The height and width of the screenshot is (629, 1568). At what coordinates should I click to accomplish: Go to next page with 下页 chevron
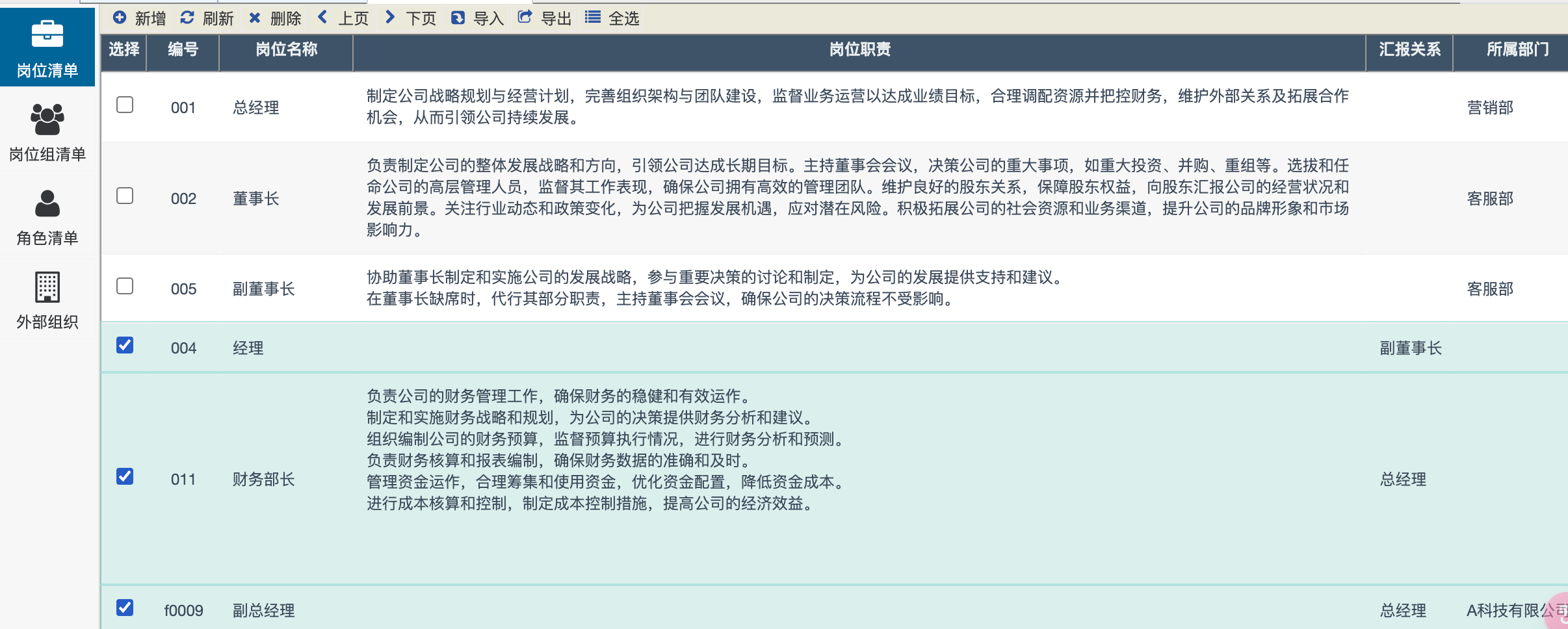click(390, 18)
